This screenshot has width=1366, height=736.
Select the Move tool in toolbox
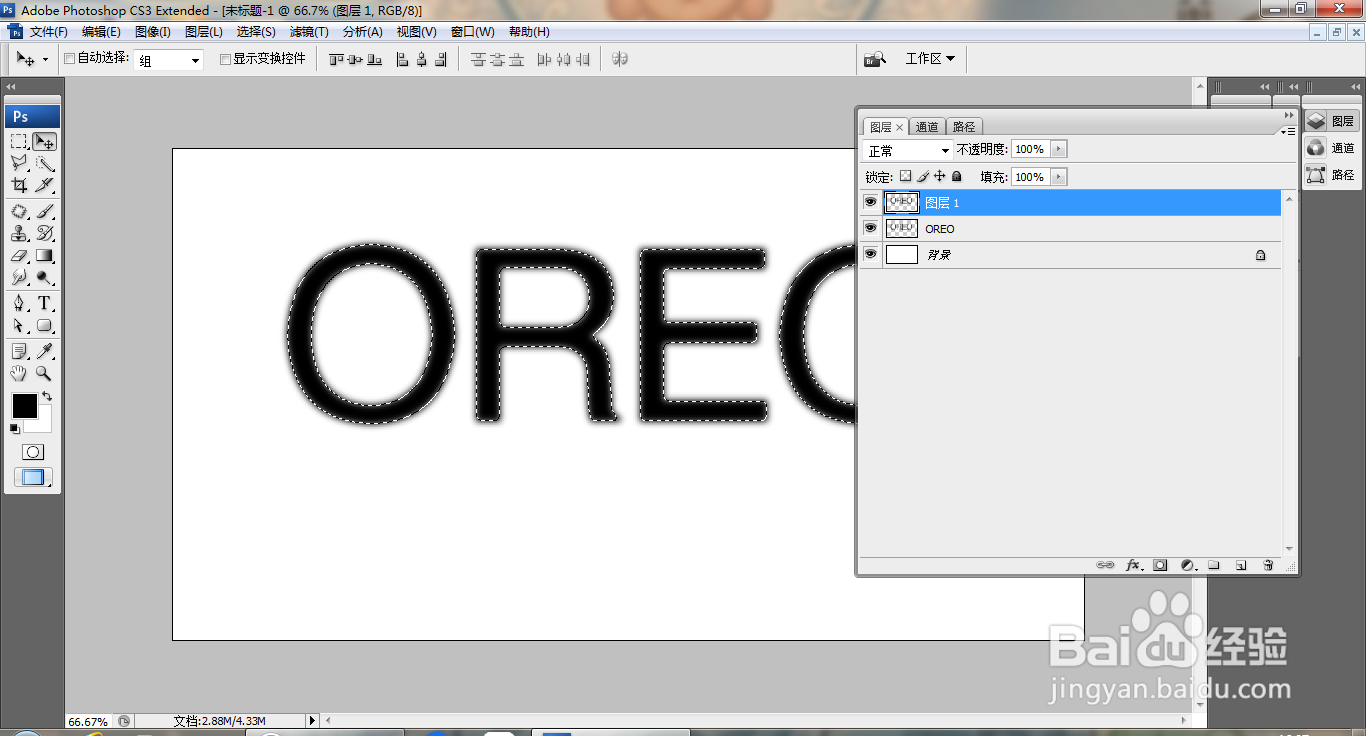click(45, 141)
